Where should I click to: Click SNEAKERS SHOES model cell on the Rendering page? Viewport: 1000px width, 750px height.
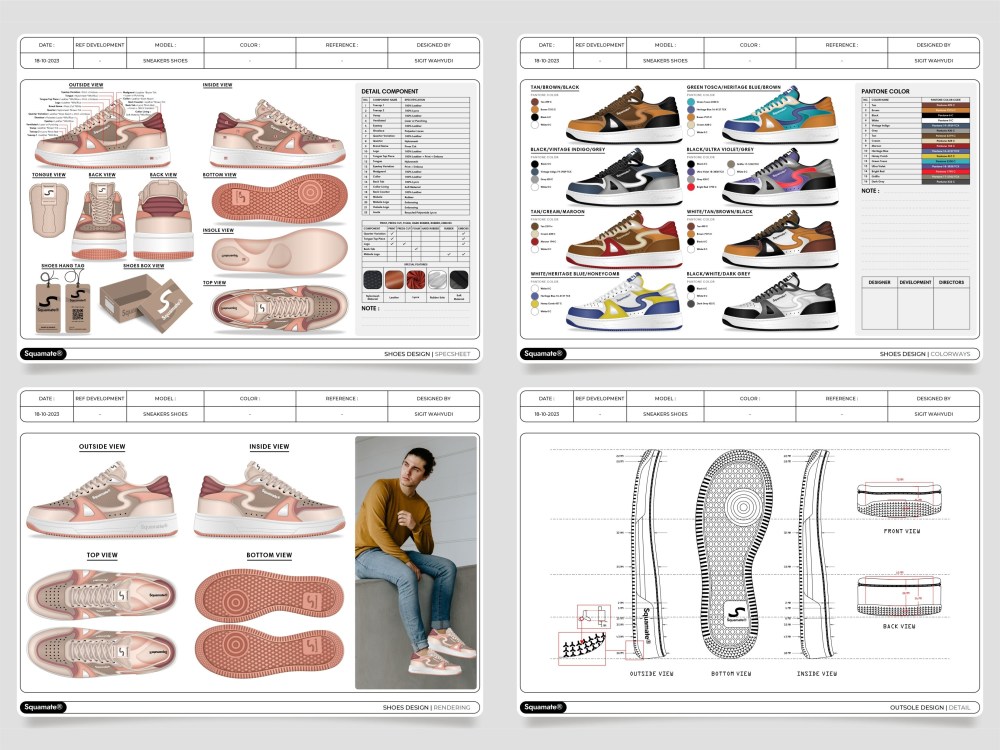coord(165,414)
